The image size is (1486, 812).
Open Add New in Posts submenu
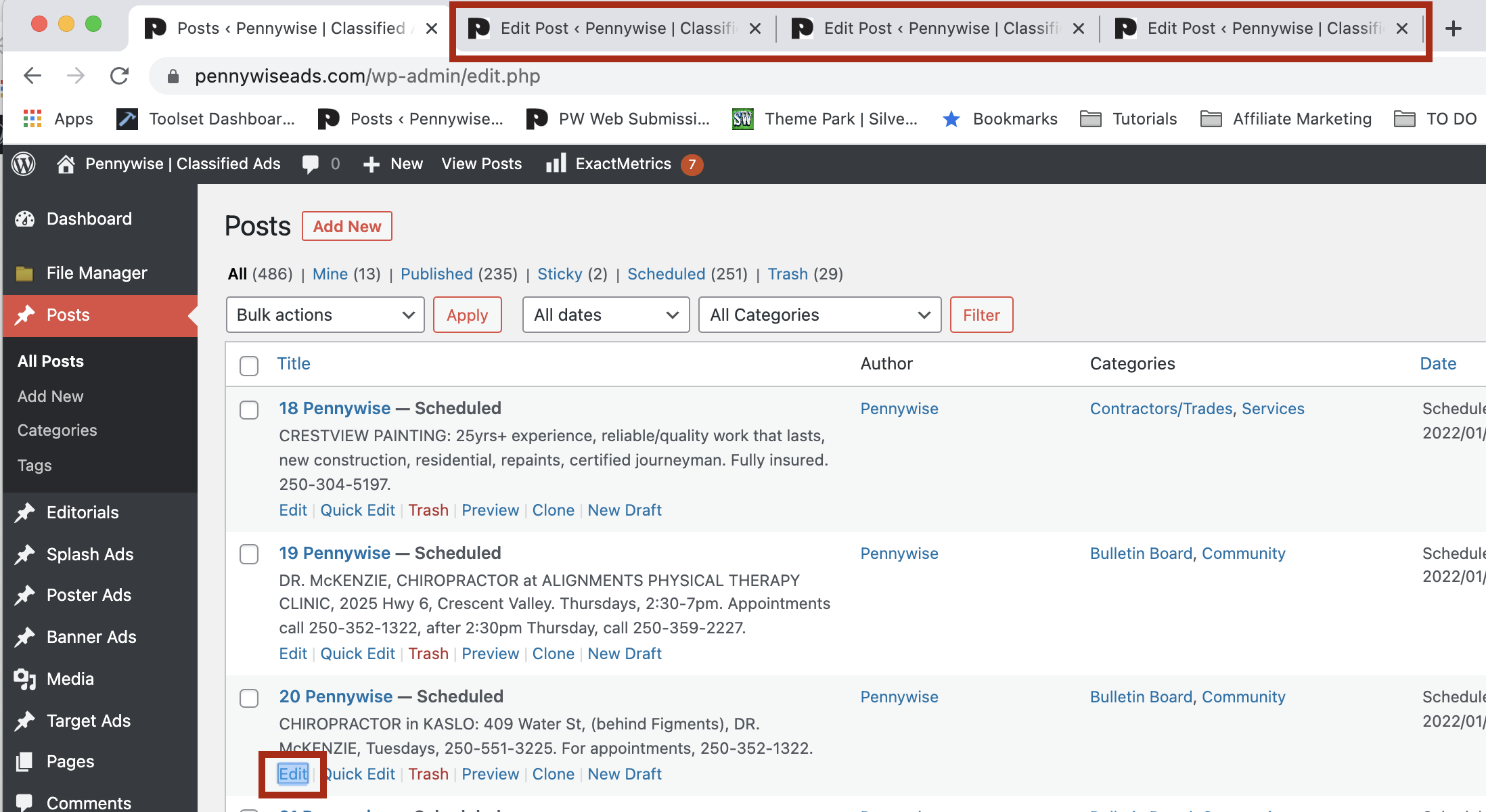pos(51,397)
